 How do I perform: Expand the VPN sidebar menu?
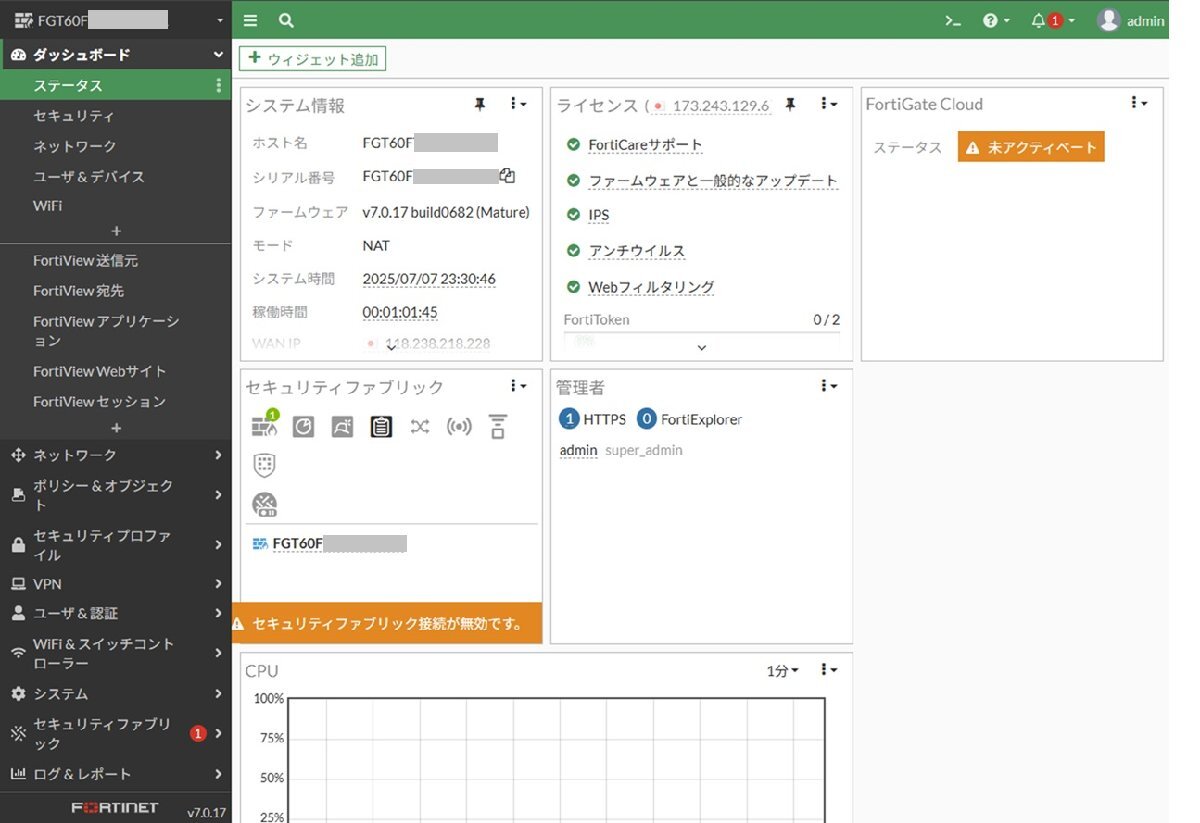[115, 584]
